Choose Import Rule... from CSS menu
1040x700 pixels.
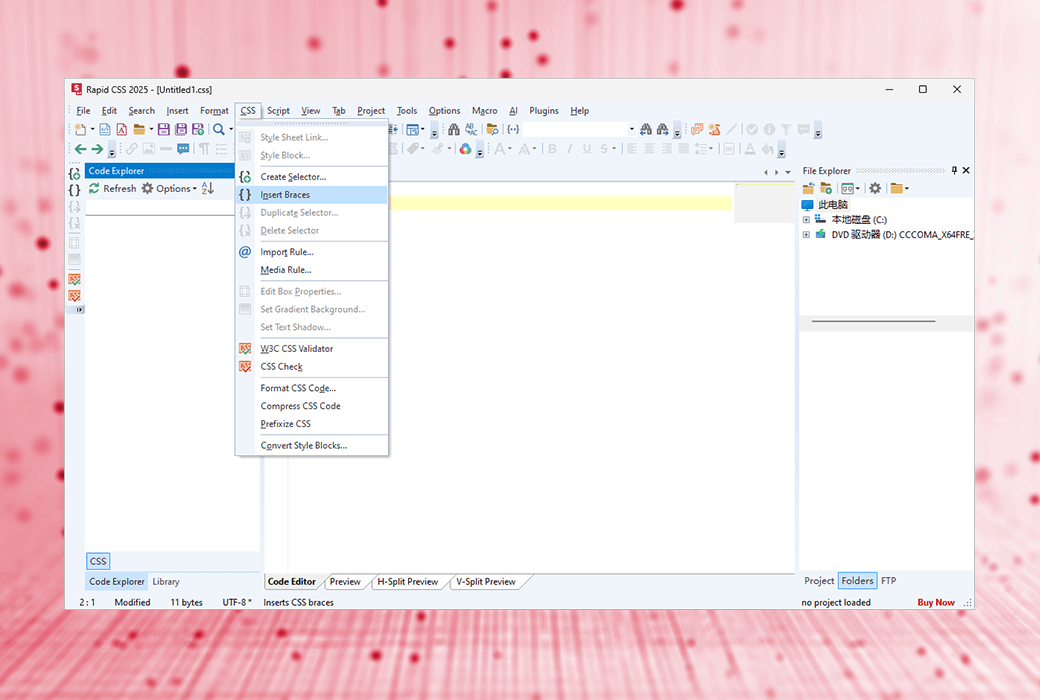[312, 251]
